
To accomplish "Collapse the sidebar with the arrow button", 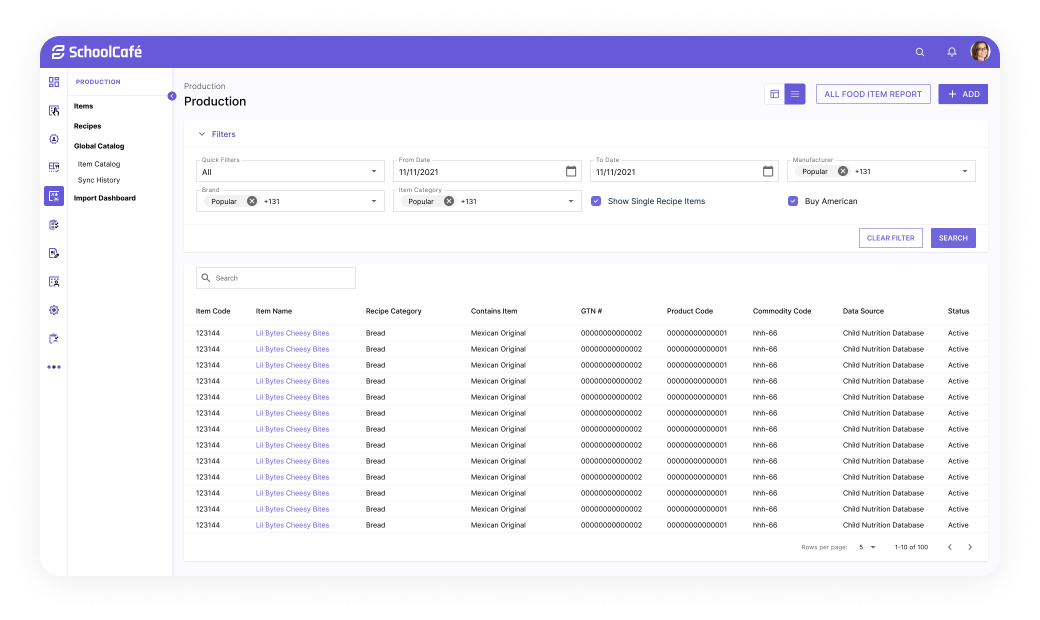I will 172,96.
